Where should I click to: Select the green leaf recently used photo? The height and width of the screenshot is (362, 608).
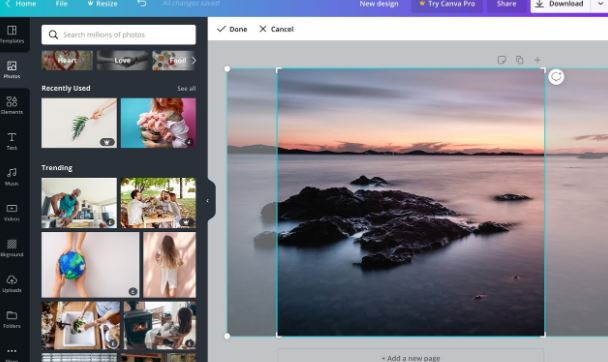(x=79, y=123)
